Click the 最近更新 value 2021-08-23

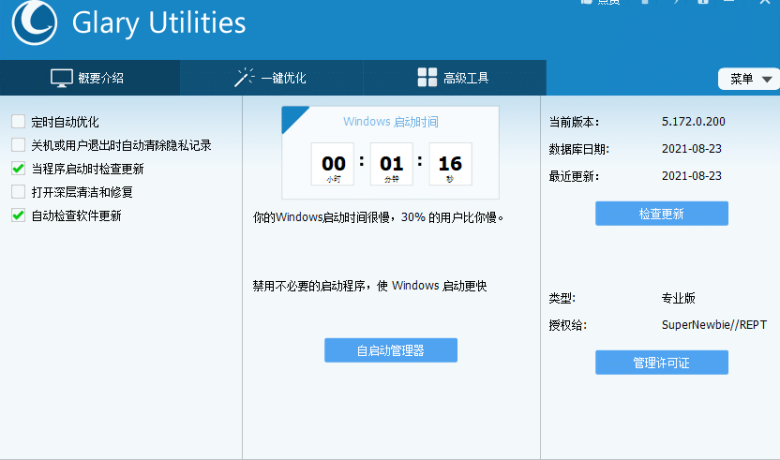691,176
